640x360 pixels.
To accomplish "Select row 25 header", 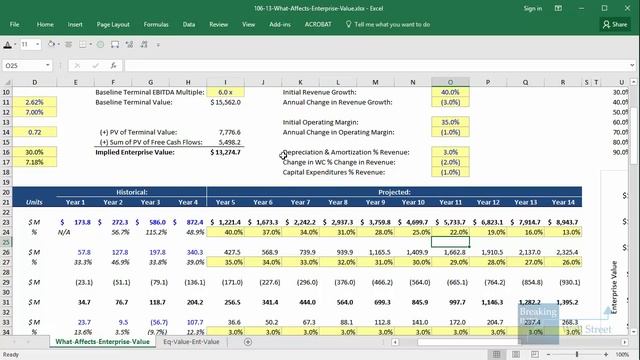I will click(6, 242).
